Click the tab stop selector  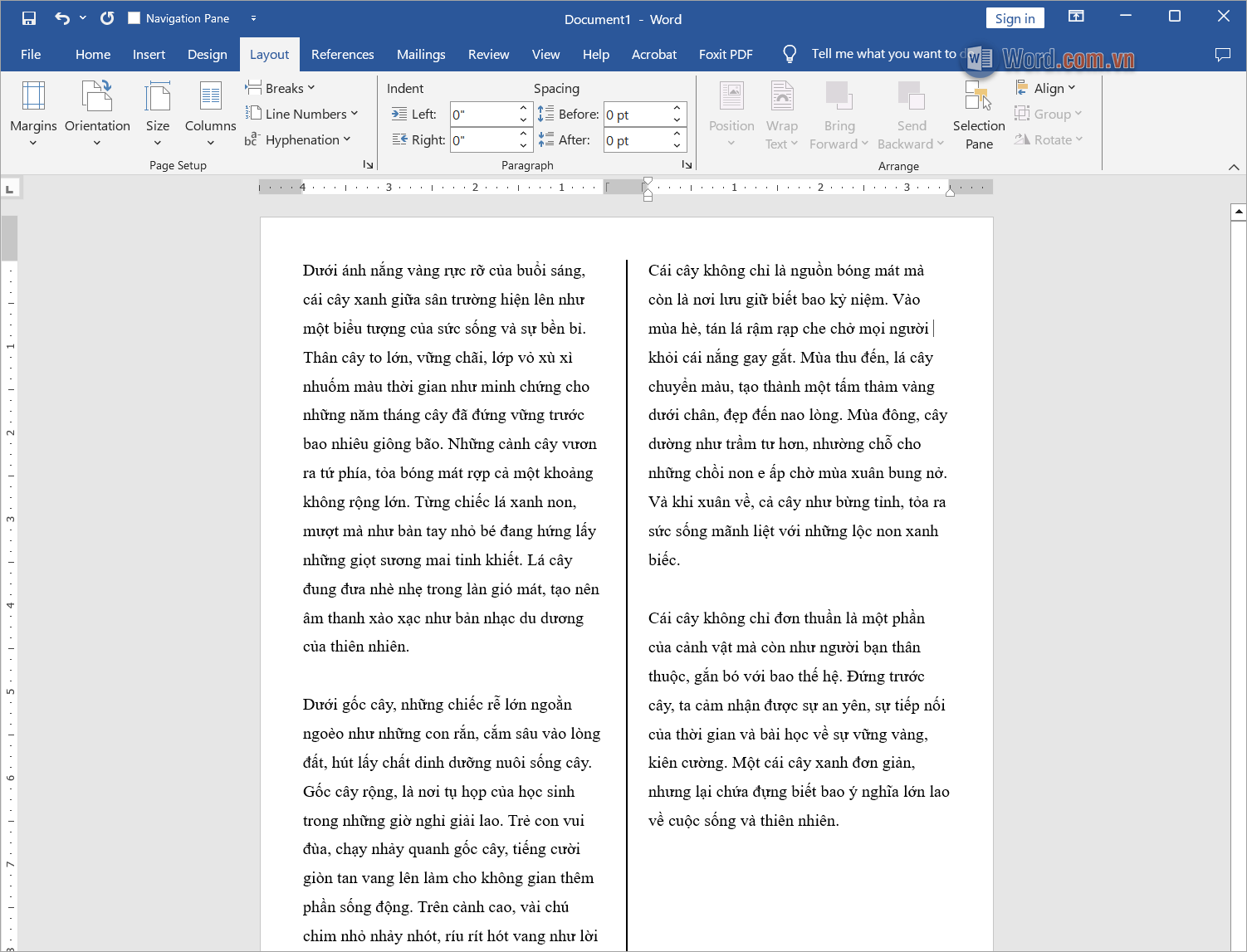pos(10,189)
